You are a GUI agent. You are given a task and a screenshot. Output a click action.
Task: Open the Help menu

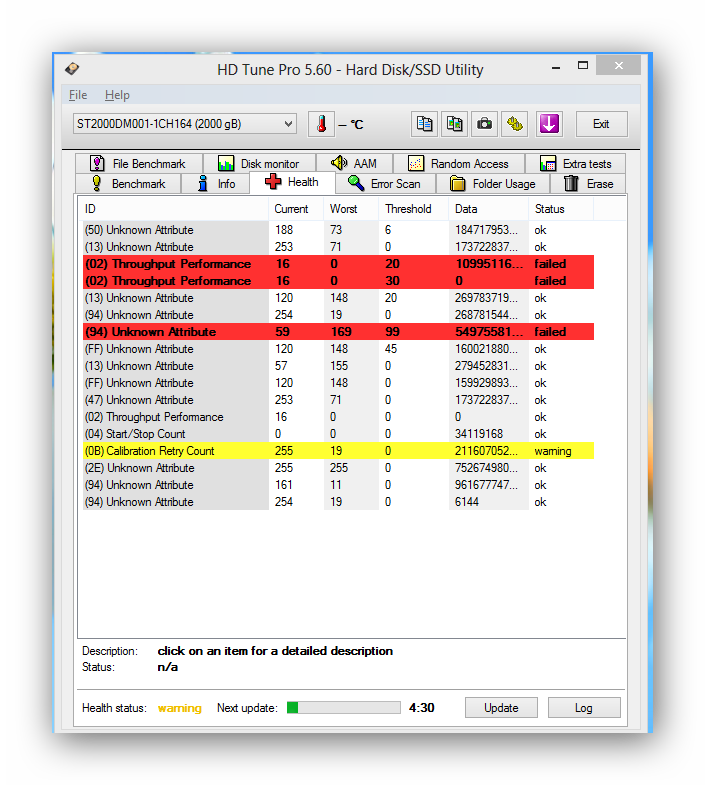(117, 95)
